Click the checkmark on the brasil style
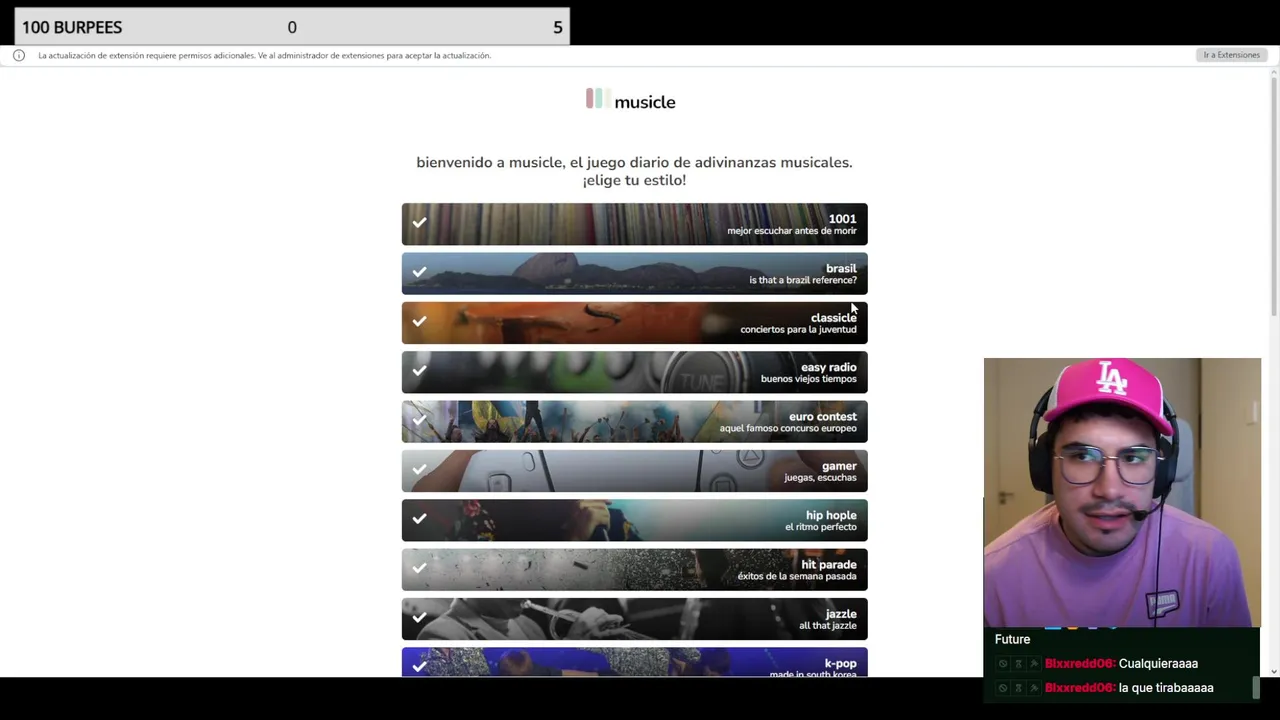The image size is (1280, 720). [x=419, y=272]
